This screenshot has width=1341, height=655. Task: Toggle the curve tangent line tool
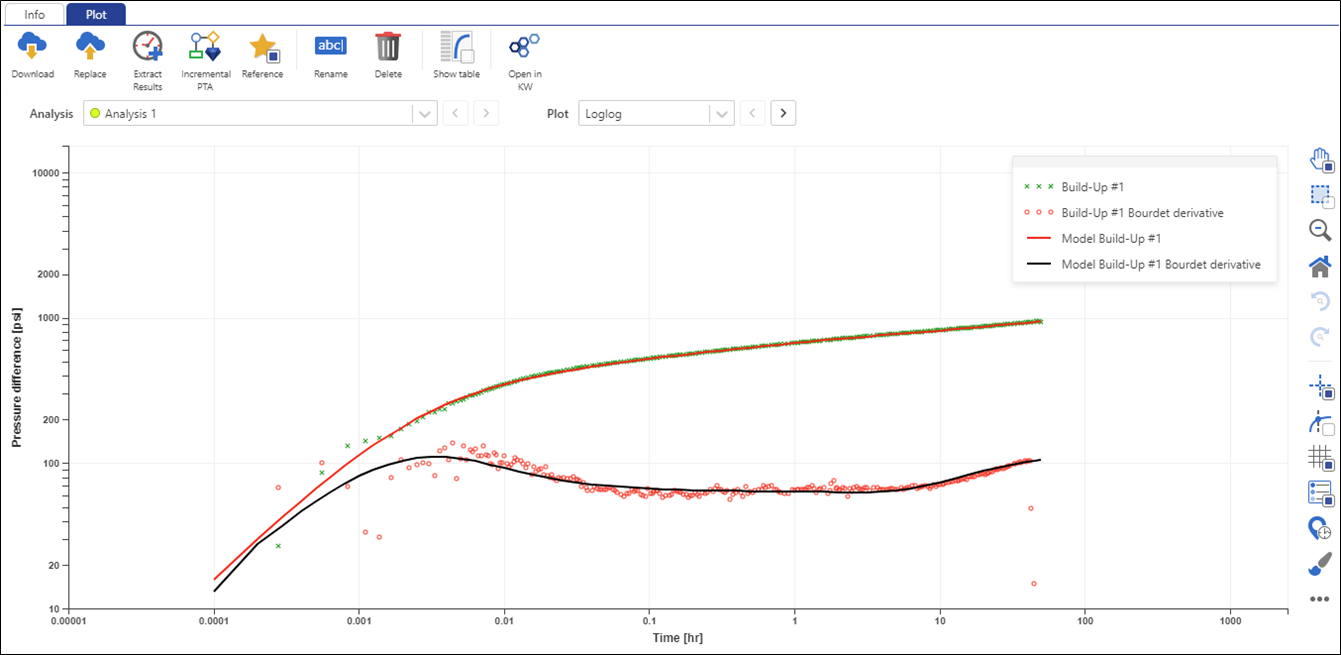click(1320, 423)
